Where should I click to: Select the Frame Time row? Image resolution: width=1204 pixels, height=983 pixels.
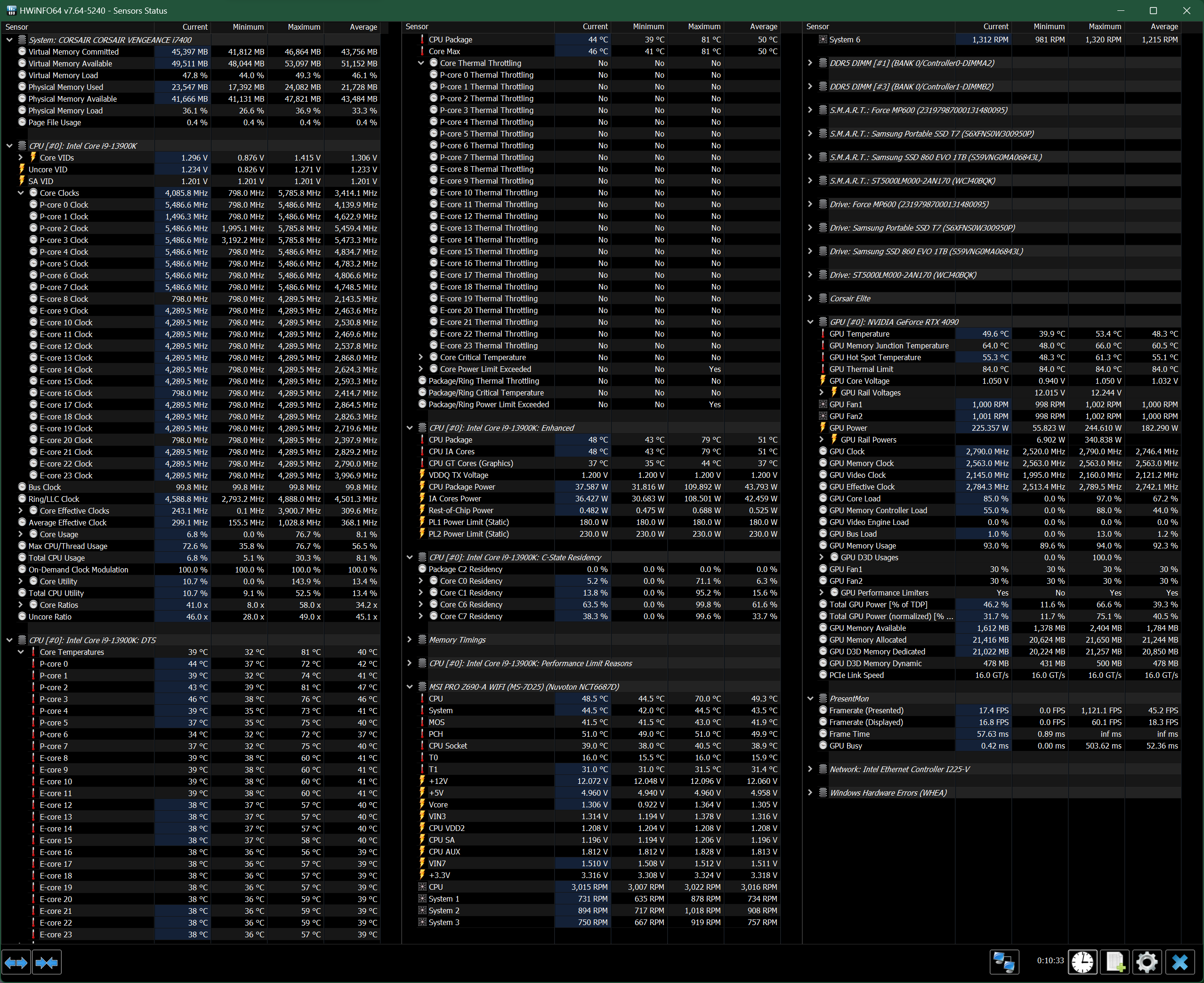[x=992, y=734]
